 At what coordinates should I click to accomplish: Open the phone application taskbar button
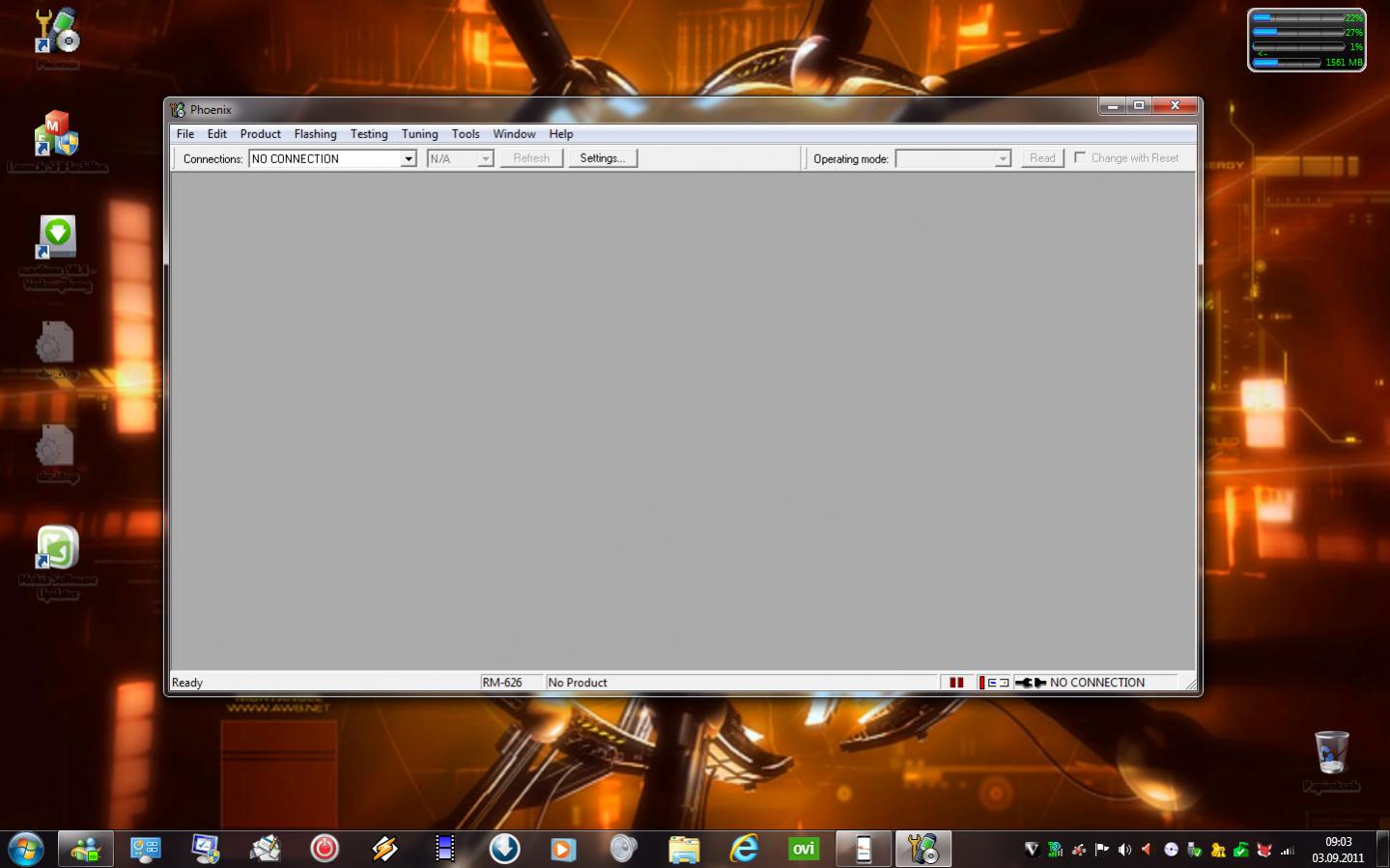(864, 850)
